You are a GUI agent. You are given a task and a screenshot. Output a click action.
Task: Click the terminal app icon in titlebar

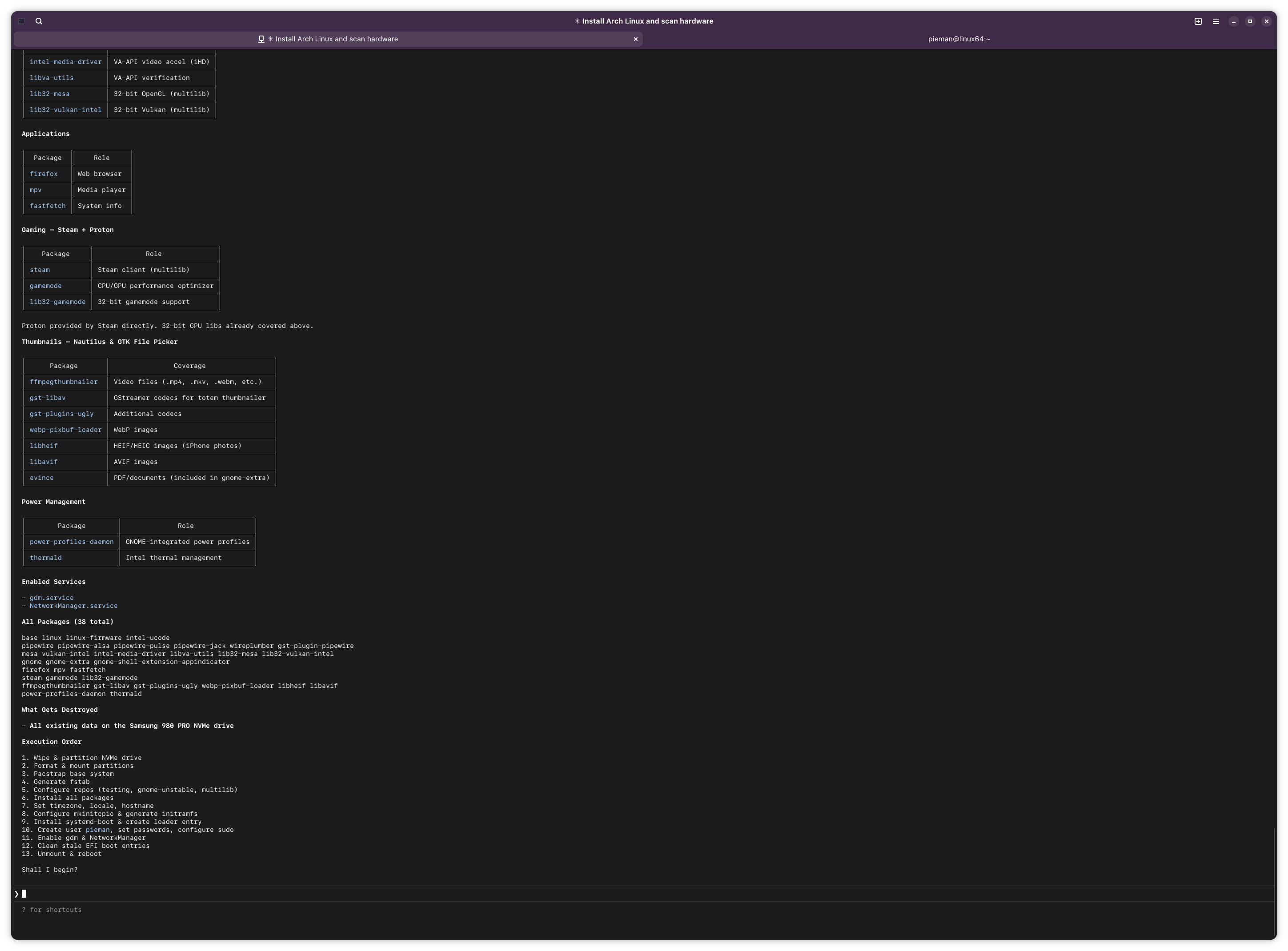coord(21,21)
